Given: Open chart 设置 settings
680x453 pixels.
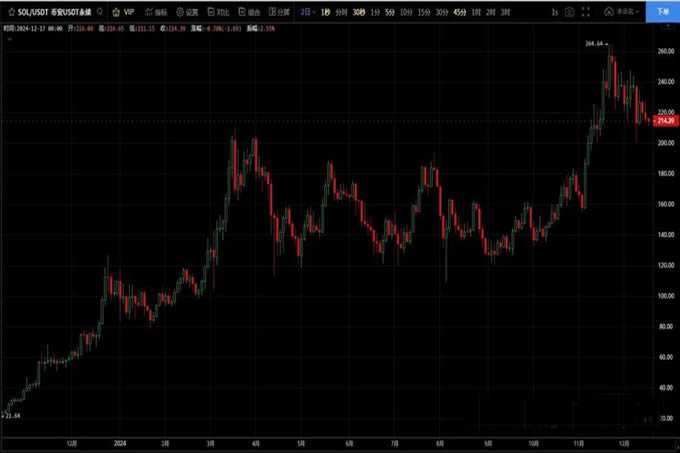Looking at the screenshot, I should coord(187,12).
